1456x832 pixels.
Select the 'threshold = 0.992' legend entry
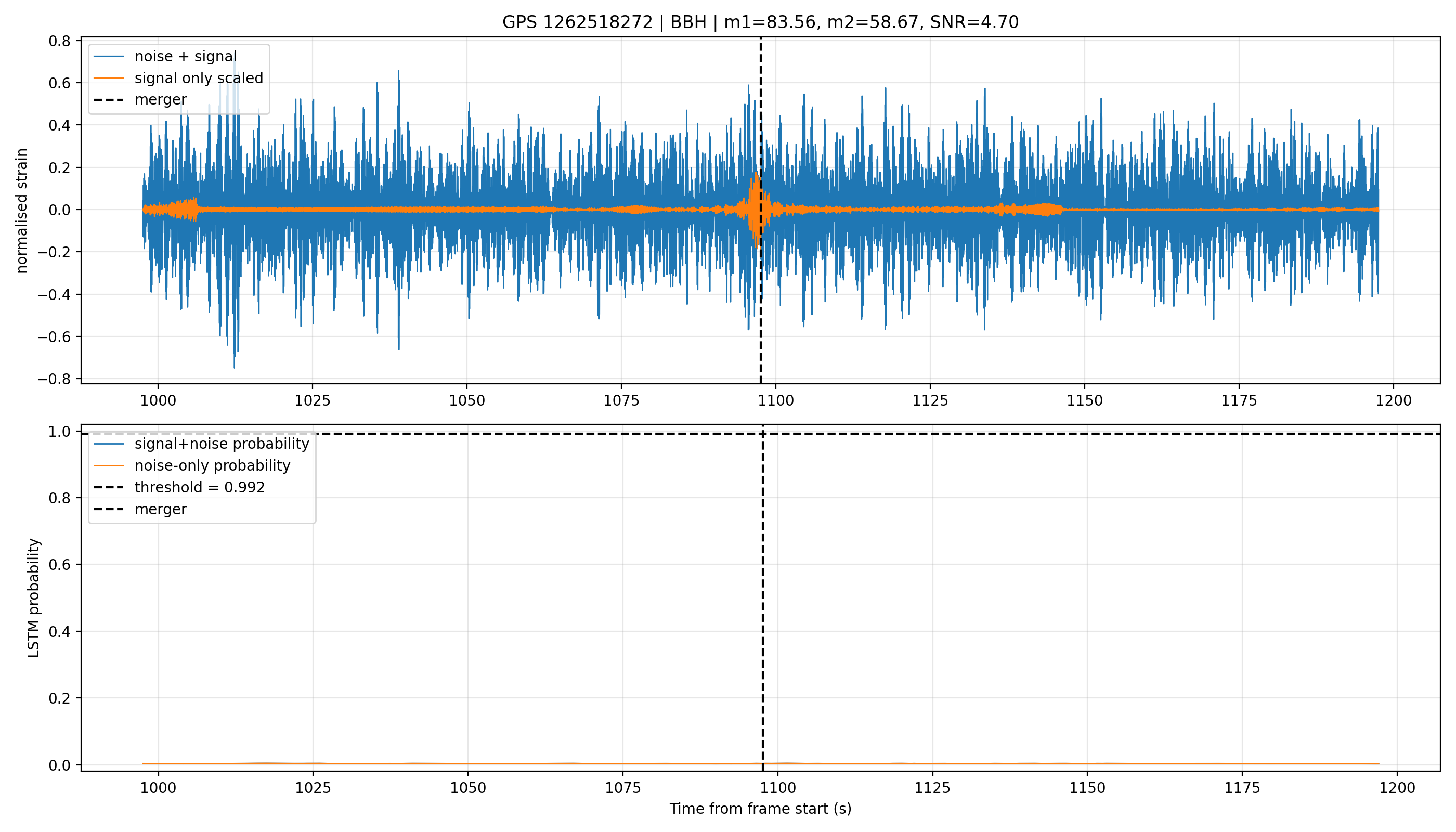(x=179, y=487)
